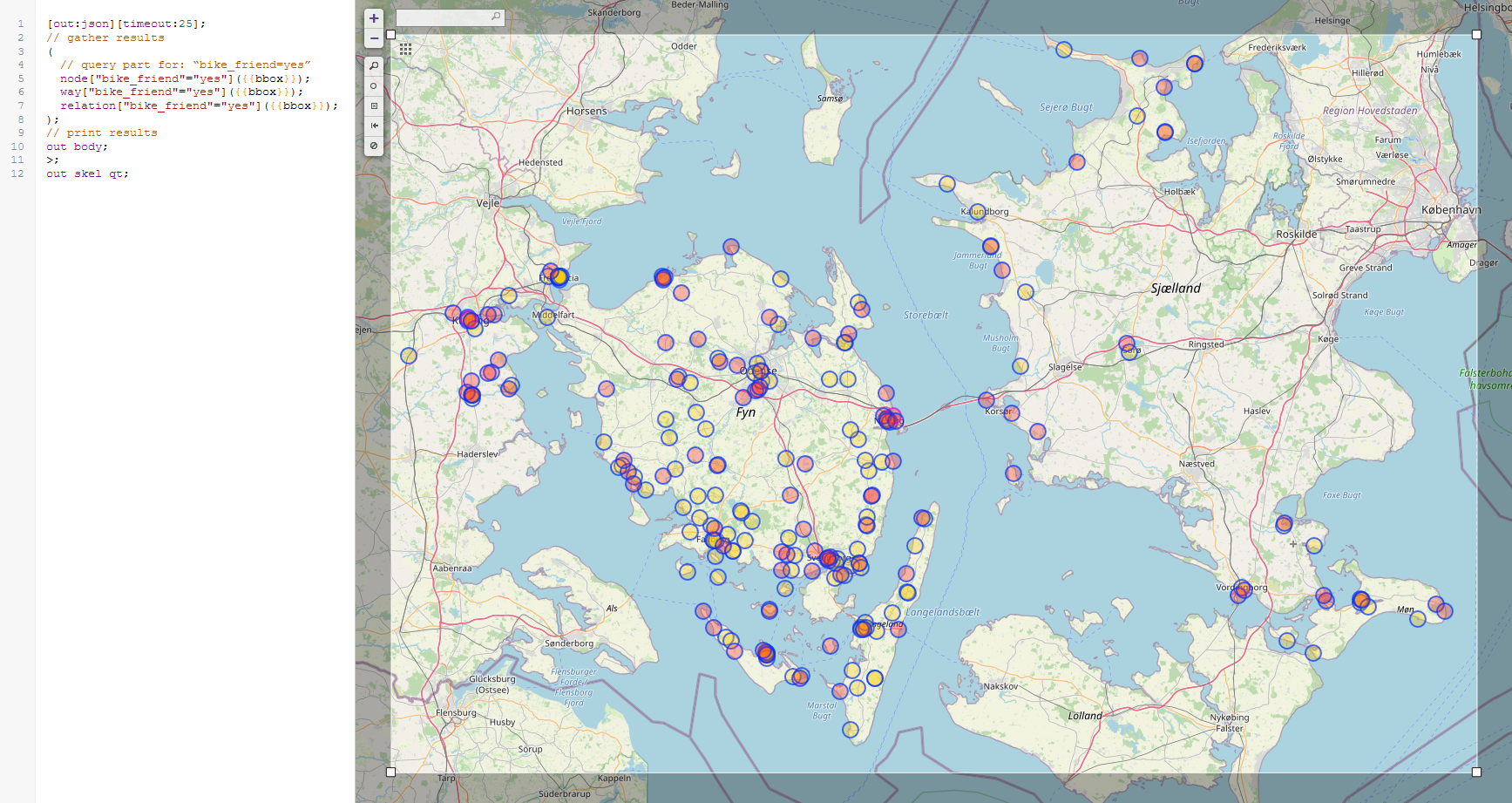This screenshot has height=803, width=1512.
Task: Click the magnifier icon inside search box
Action: (496, 17)
